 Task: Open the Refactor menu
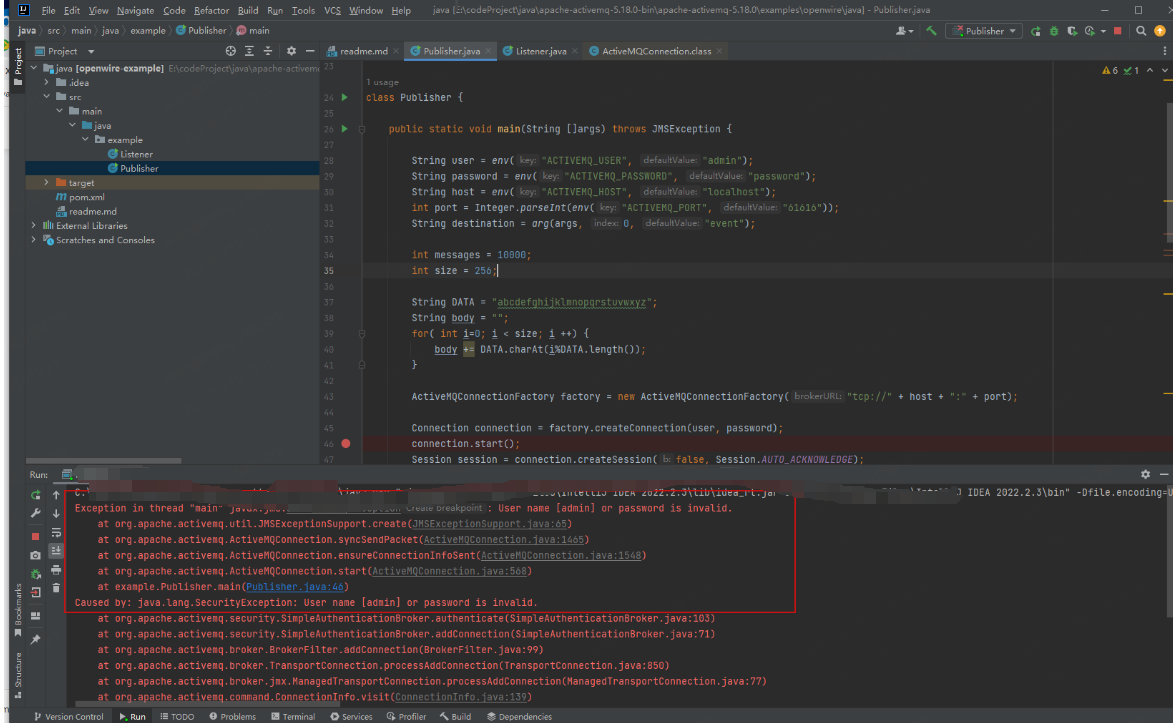[211, 10]
